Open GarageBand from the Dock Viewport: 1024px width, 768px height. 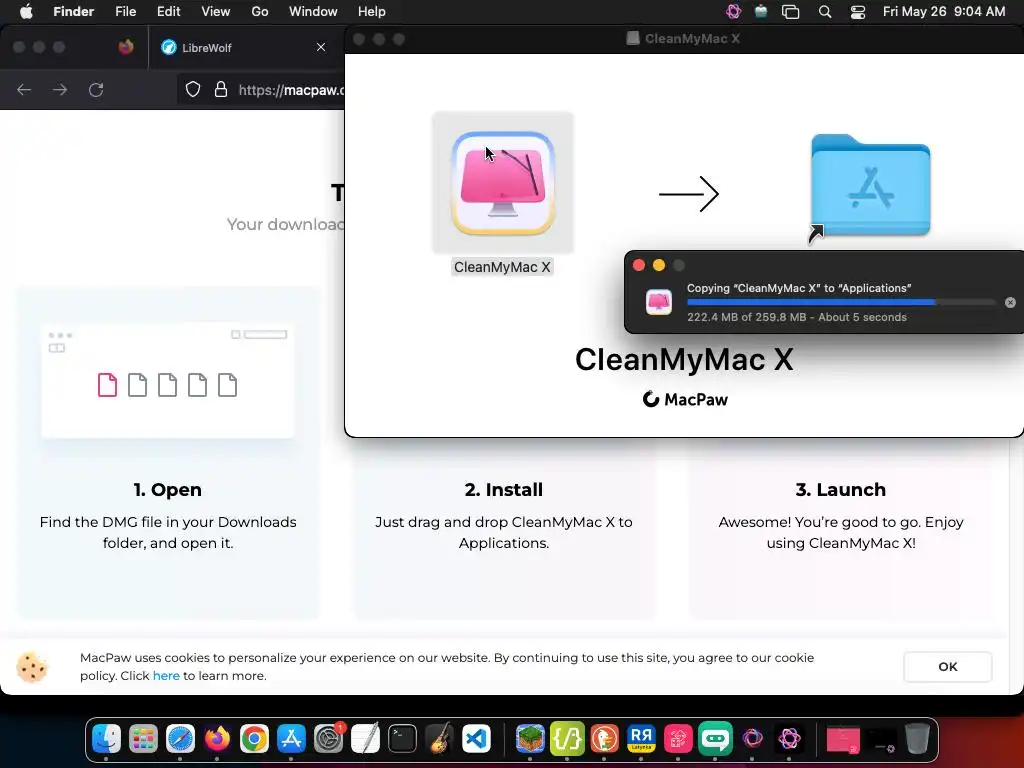point(440,739)
